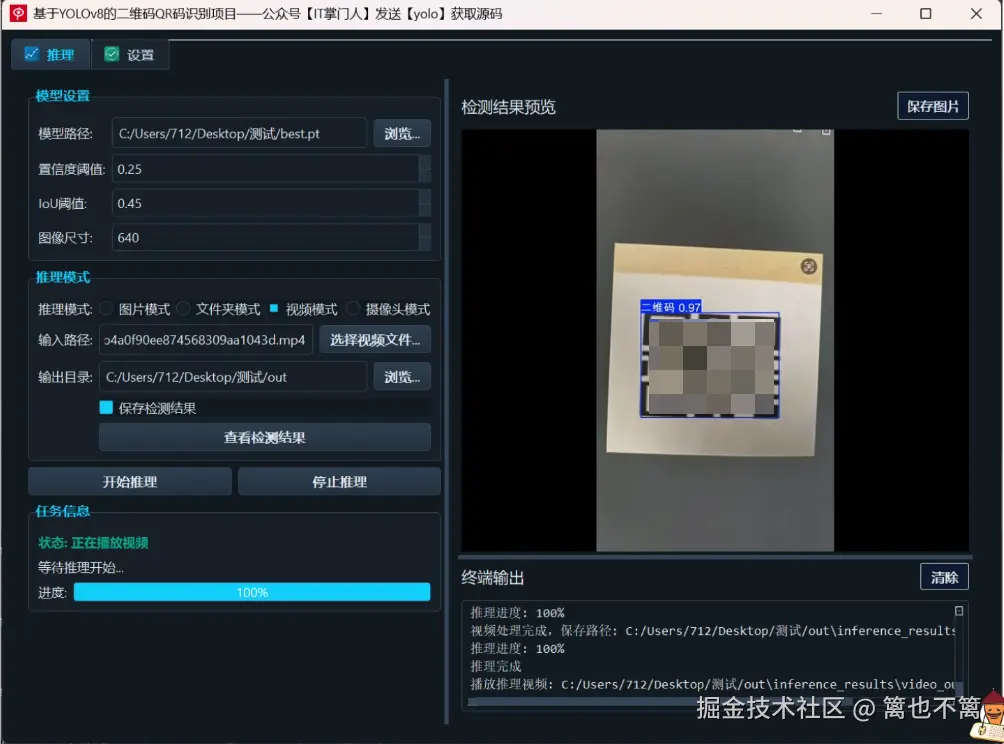Click the app logo icon in title bar
Image resolution: width=1004 pixels, height=744 pixels.
coord(18,13)
